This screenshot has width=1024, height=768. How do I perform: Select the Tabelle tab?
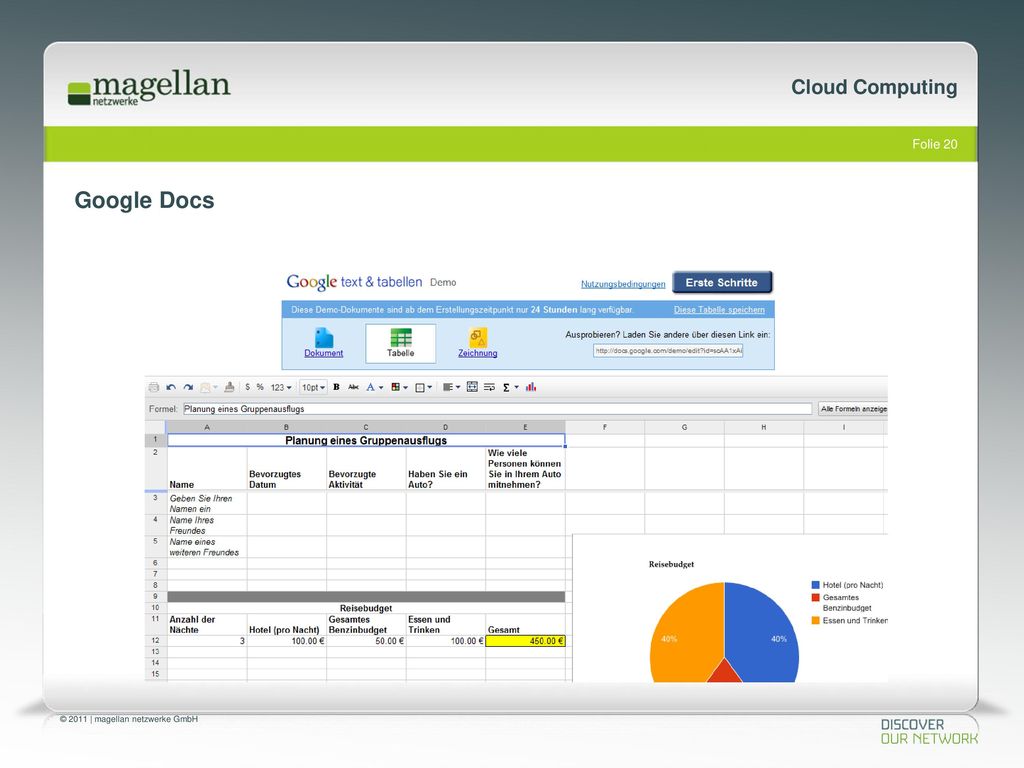pos(400,344)
